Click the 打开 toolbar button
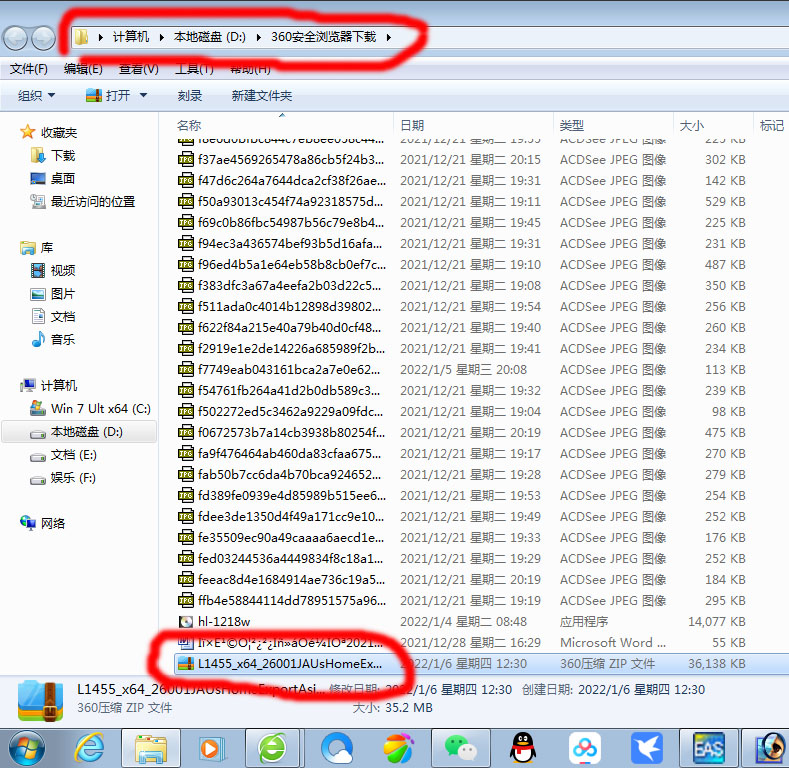Screen dimensions: 789x768 tap(108, 96)
